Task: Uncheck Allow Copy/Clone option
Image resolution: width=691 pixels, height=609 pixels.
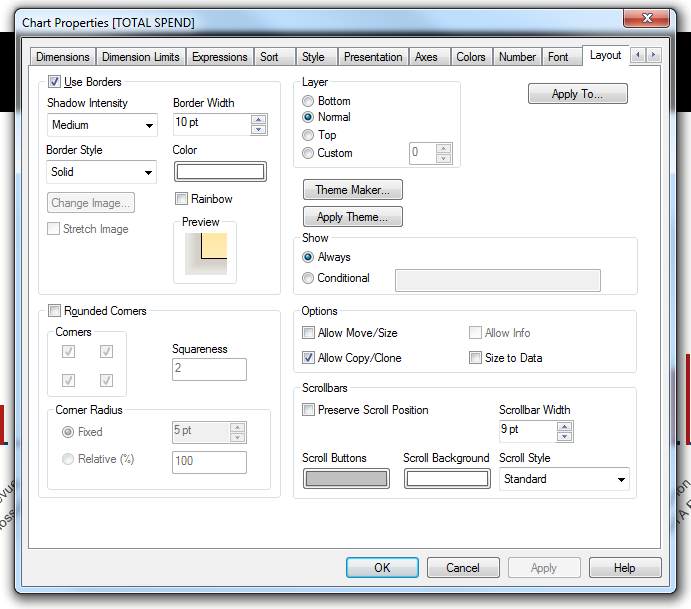Action: [308, 357]
